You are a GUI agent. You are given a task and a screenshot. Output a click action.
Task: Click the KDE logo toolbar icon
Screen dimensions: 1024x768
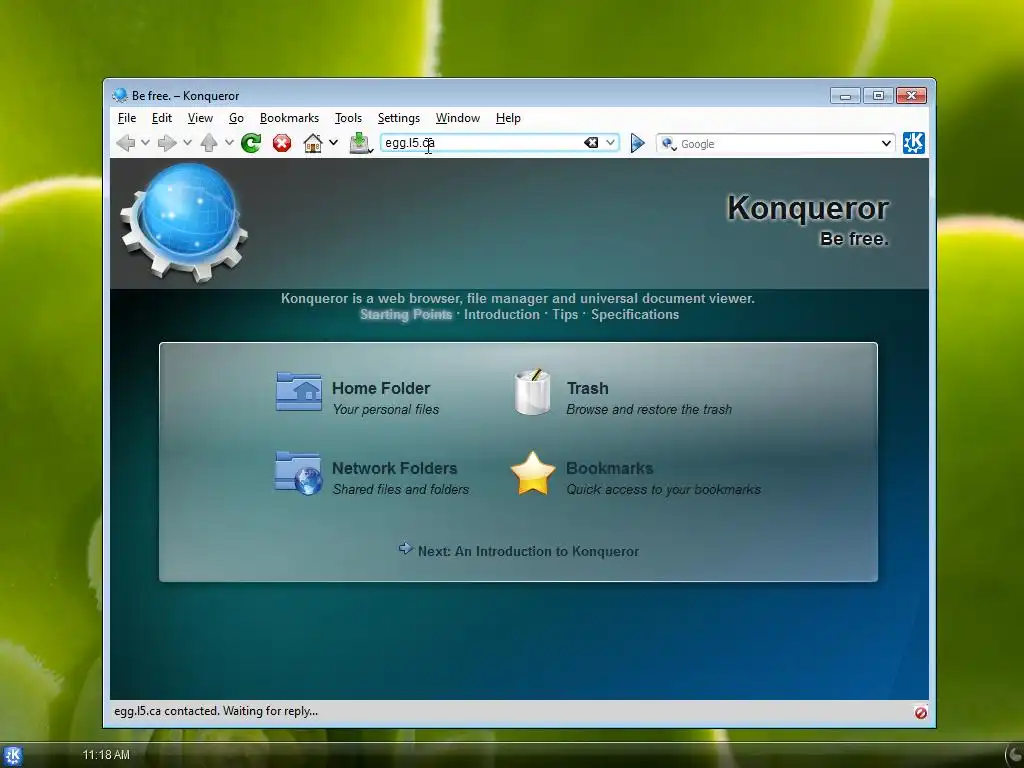coord(914,143)
